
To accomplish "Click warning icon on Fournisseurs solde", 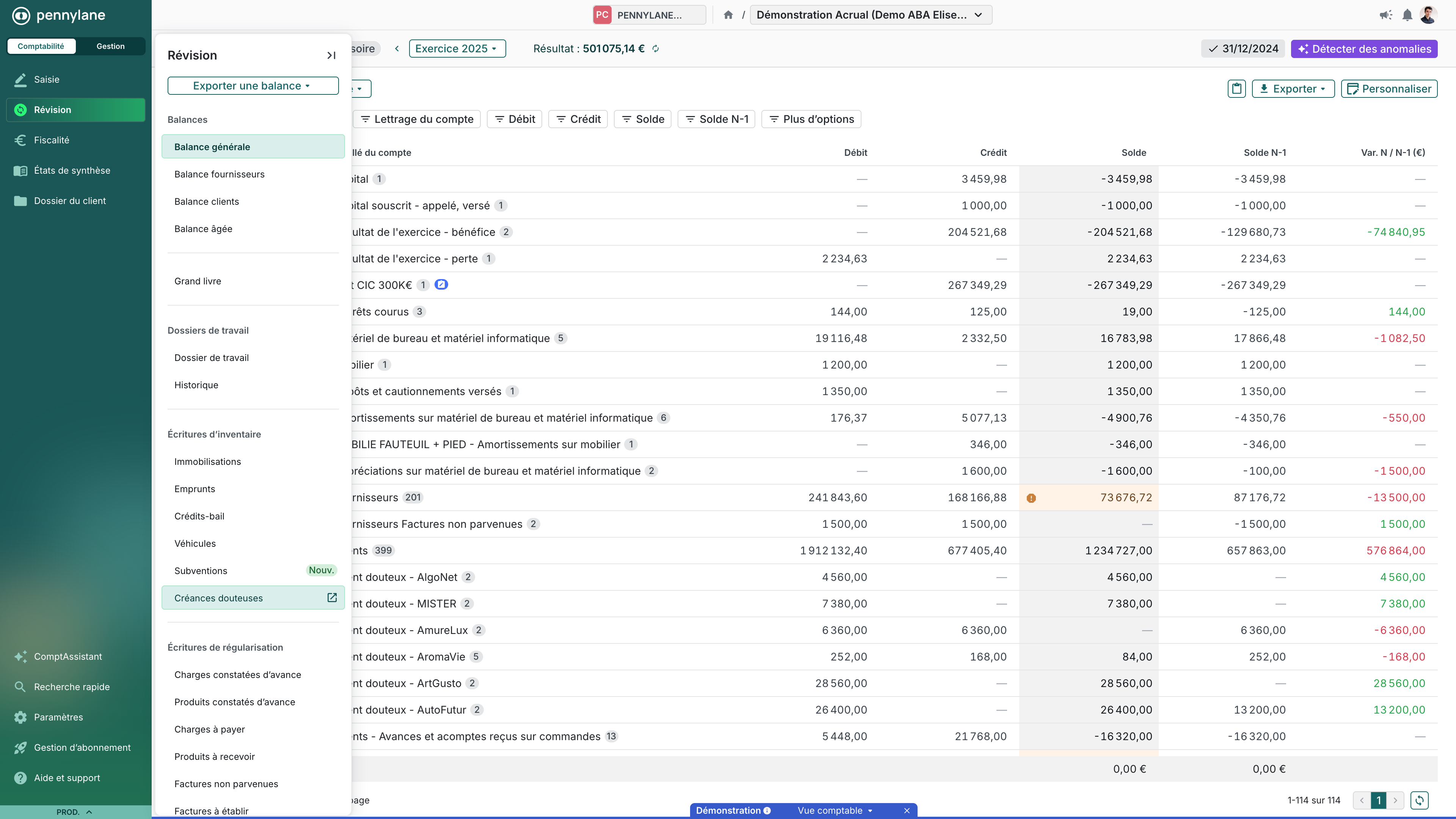I will tap(1031, 498).
